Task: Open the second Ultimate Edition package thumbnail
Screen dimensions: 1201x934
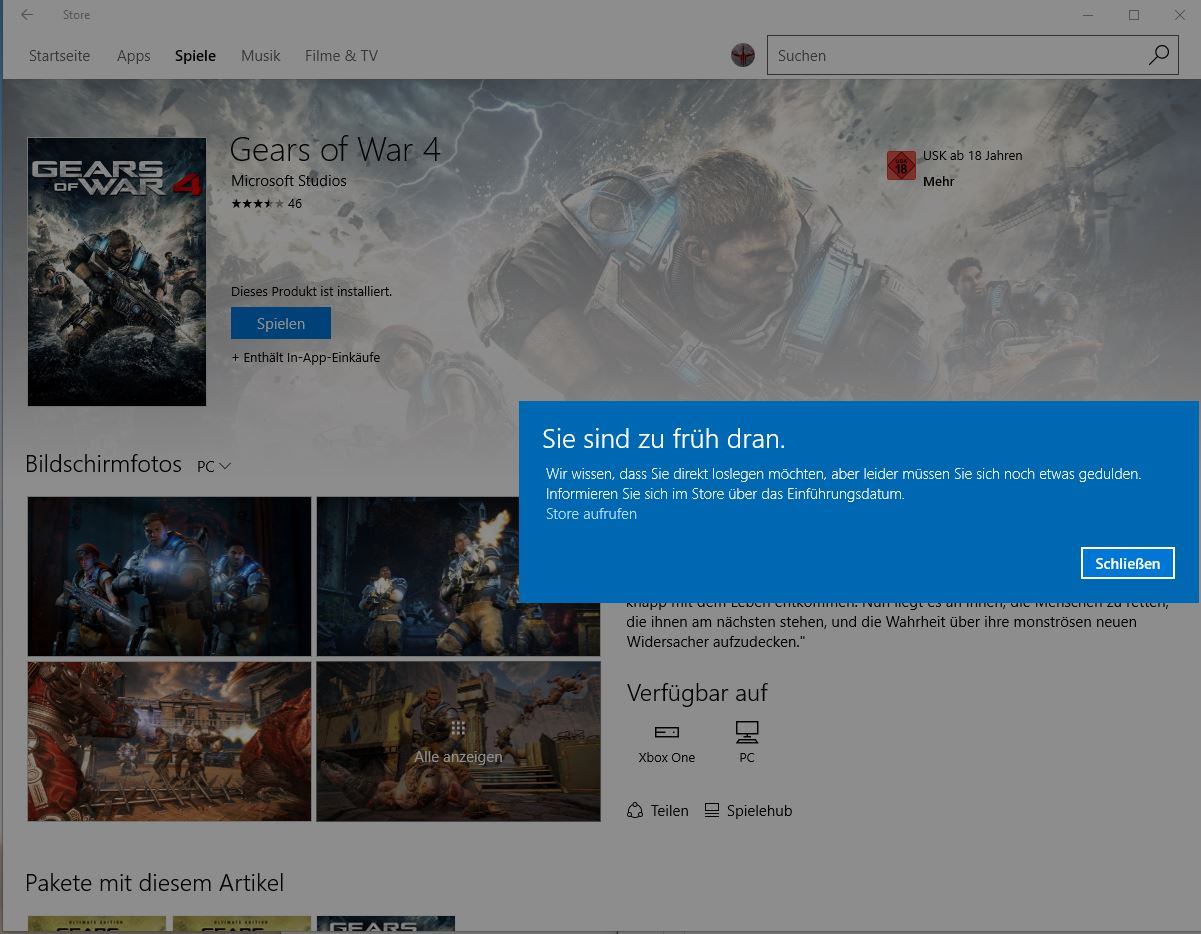Action: pos(241,924)
